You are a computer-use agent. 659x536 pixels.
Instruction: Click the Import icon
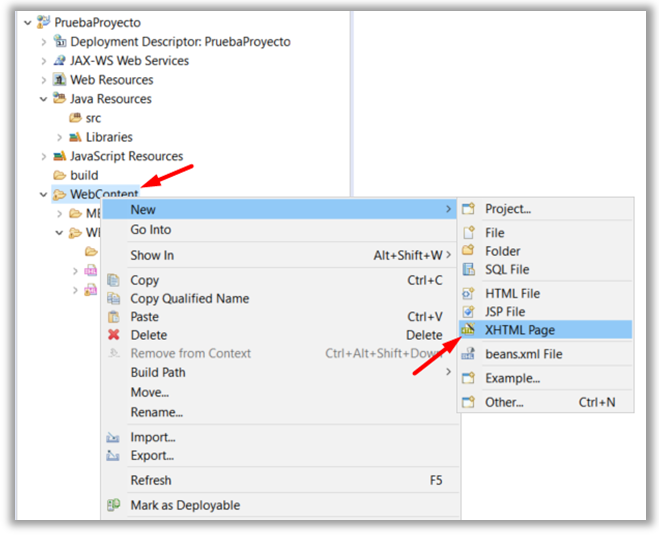(114, 437)
